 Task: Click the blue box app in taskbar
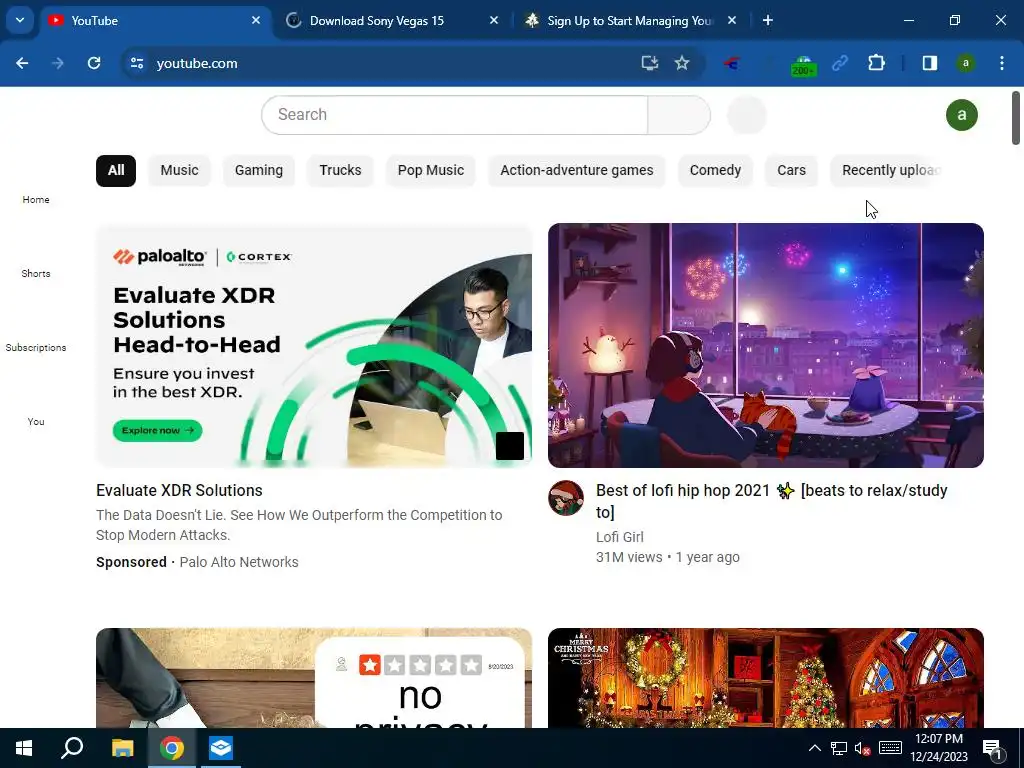[x=221, y=748]
